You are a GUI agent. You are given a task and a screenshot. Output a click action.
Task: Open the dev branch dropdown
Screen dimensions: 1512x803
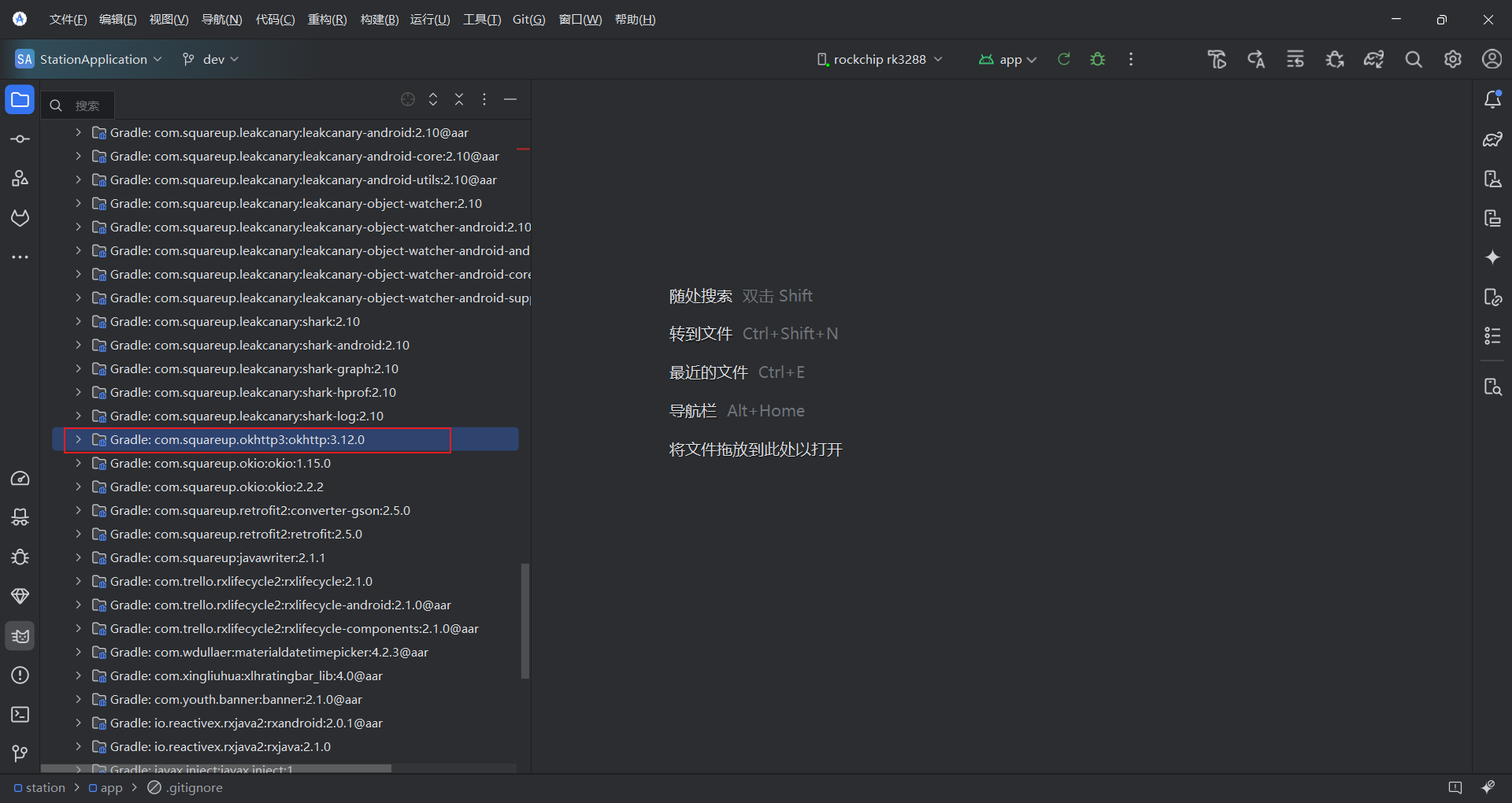[x=210, y=59]
